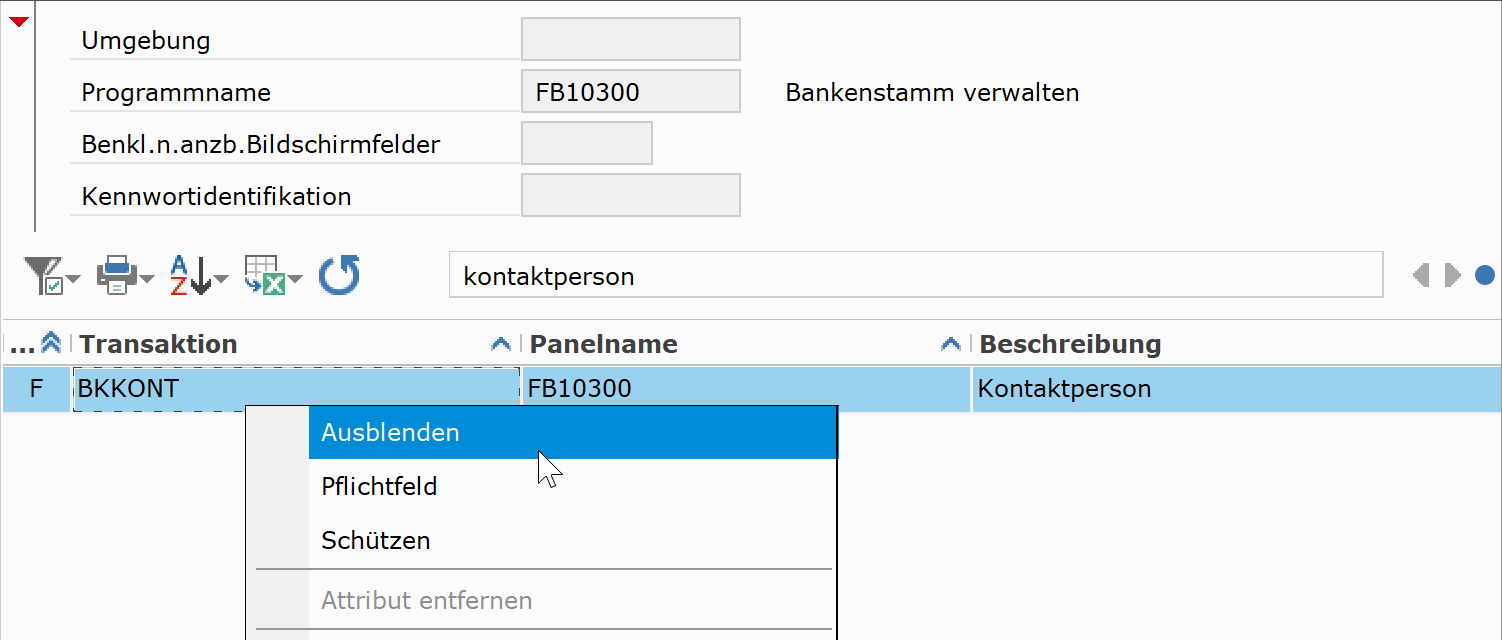
Task: Collapse the red triangle section marker
Action: point(18,21)
